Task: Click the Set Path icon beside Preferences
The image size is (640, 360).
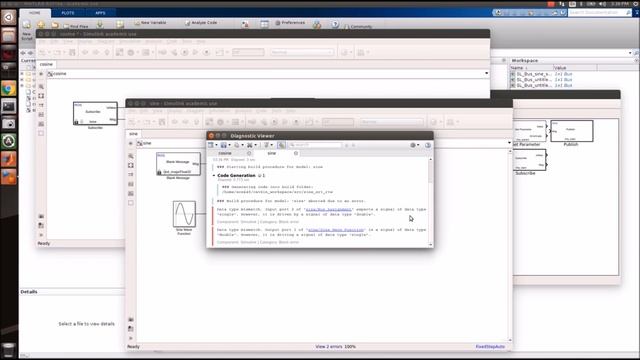Action: [x=317, y=25]
